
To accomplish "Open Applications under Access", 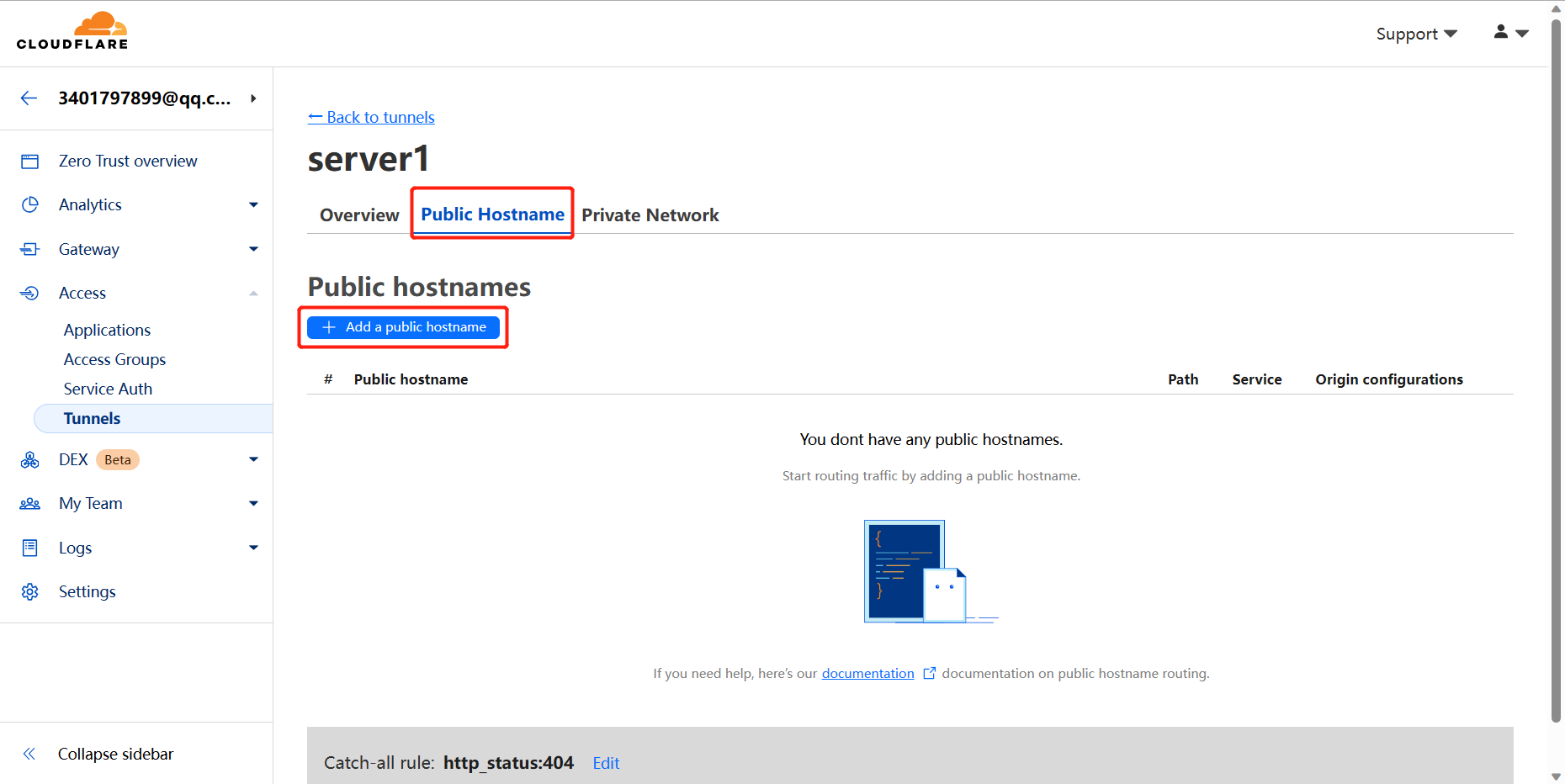I will (107, 330).
